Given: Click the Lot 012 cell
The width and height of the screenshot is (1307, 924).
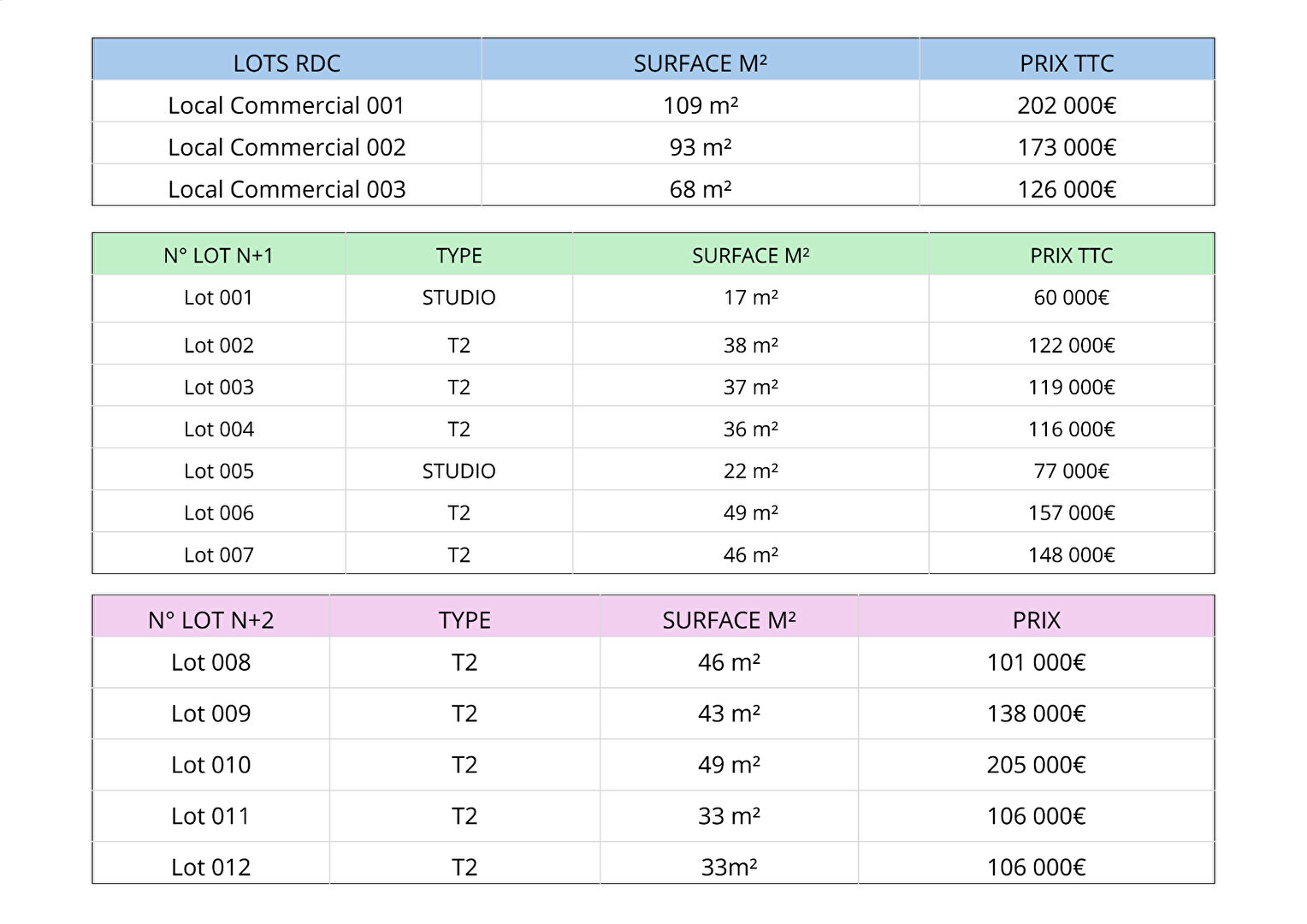Looking at the screenshot, I should click(x=210, y=867).
